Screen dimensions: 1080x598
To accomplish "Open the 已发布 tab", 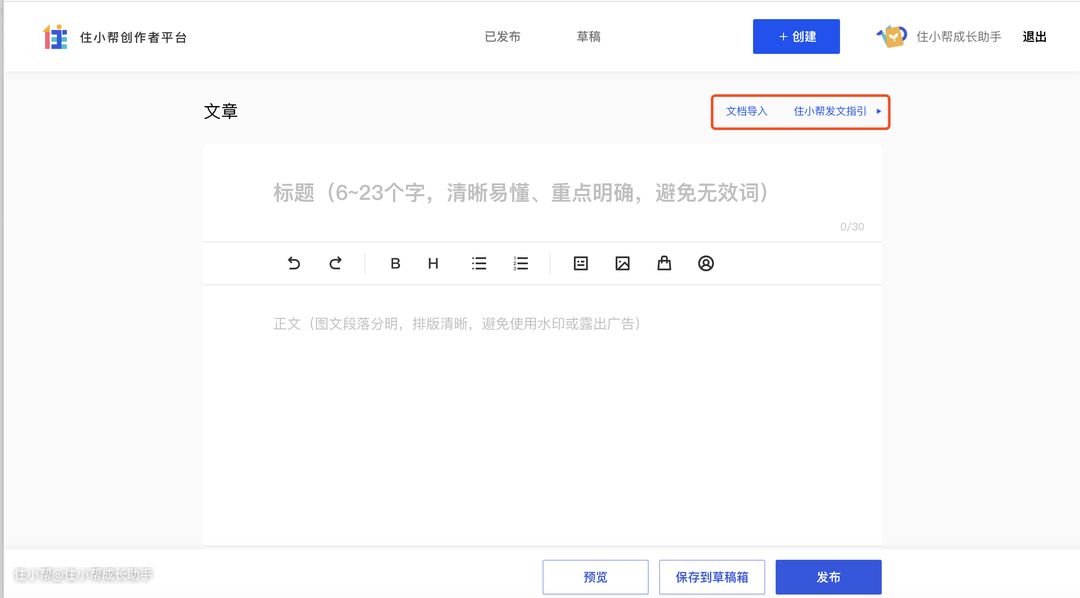I will tap(502, 37).
